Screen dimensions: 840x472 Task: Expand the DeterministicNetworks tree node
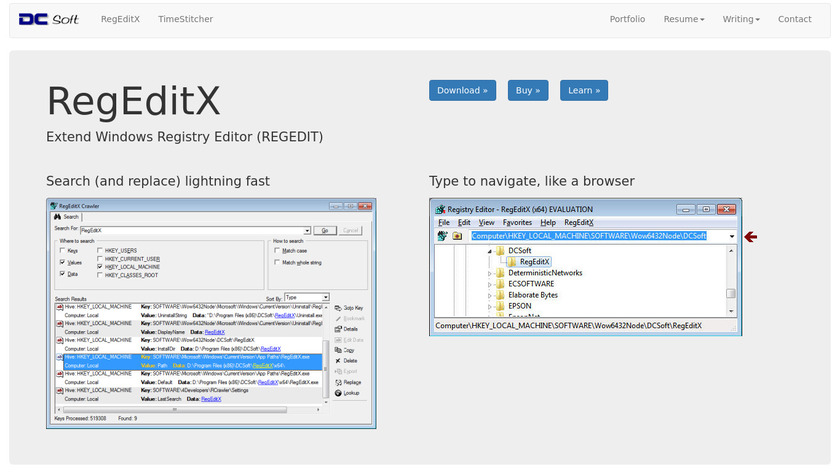click(490, 273)
